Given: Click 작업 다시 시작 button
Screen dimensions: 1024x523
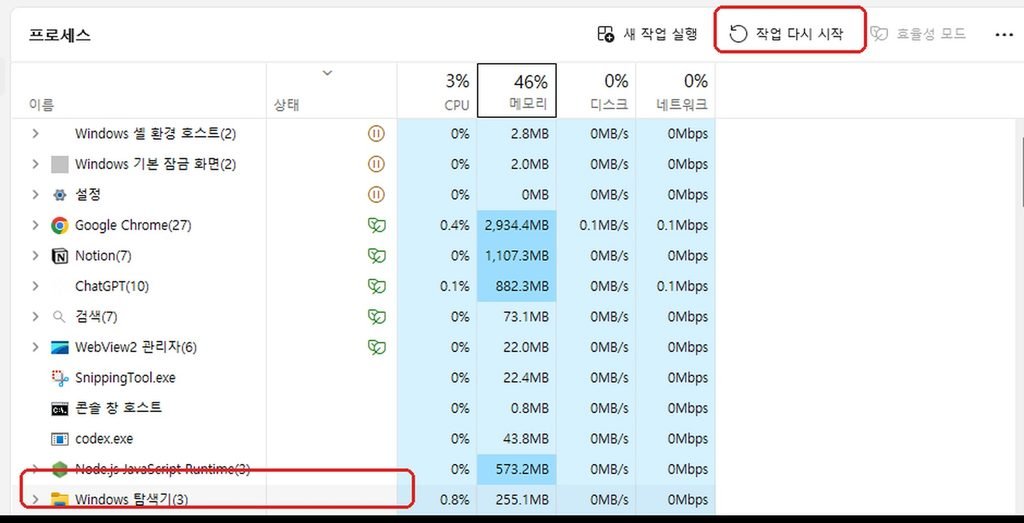Looking at the screenshot, I should tap(787, 34).
